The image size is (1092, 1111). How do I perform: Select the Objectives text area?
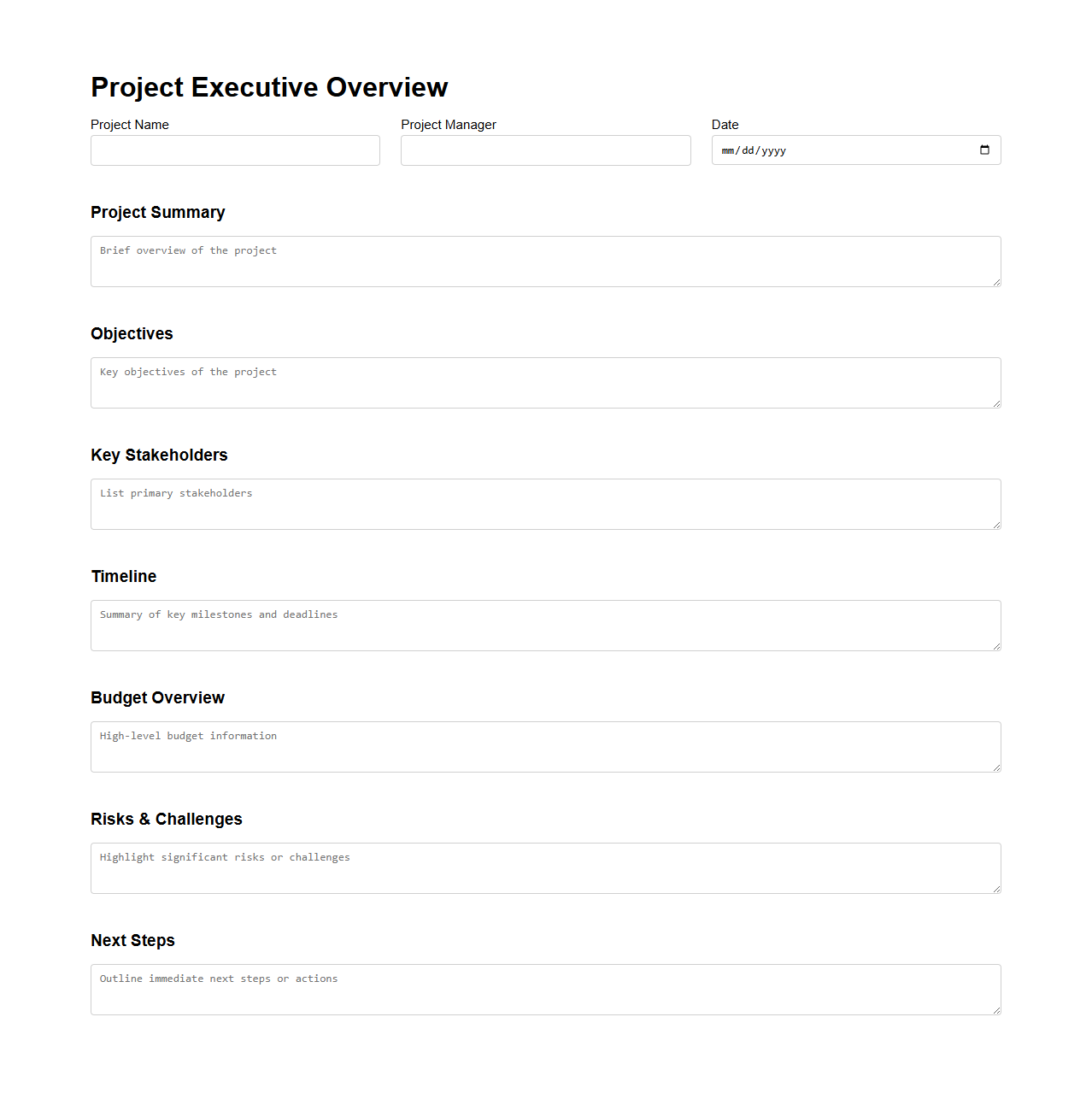[x=545, y=382]
